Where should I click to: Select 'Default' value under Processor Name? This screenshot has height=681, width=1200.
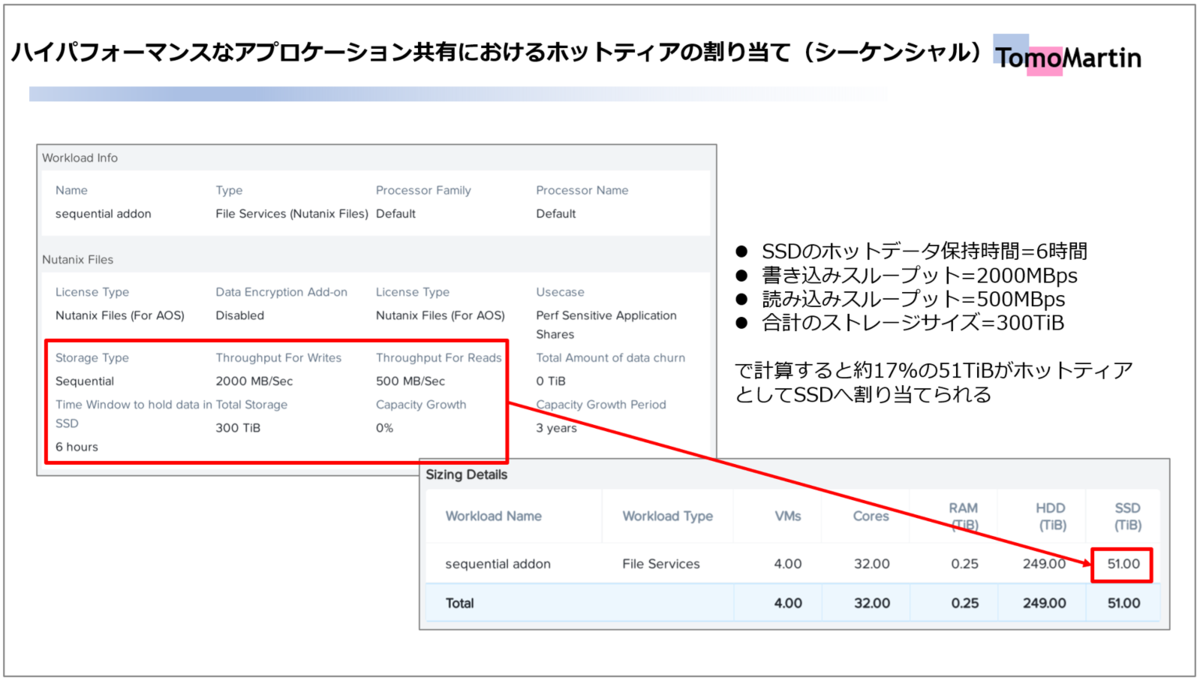pyautogui.click(x=556, y=213)
